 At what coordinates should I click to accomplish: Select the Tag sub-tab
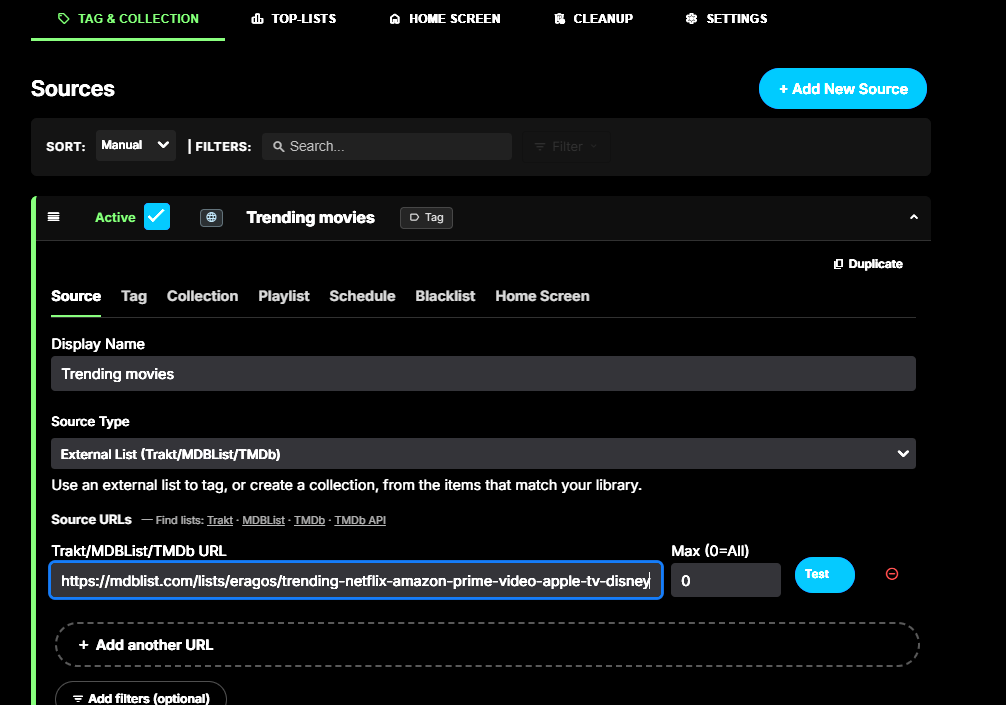(134, 296)
